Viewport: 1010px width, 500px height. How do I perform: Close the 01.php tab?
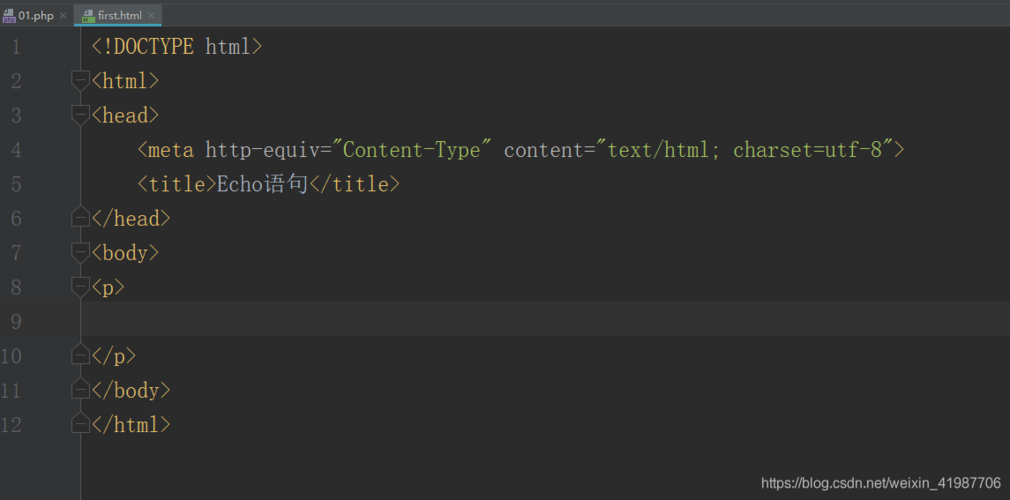point(62,15)
